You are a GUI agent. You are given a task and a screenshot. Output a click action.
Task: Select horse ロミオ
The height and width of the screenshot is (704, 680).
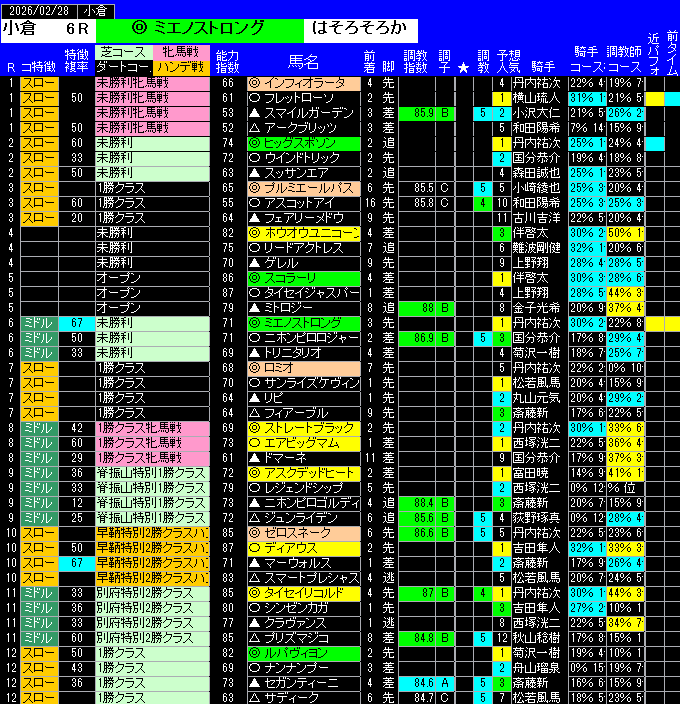click(x=304, y=368)
